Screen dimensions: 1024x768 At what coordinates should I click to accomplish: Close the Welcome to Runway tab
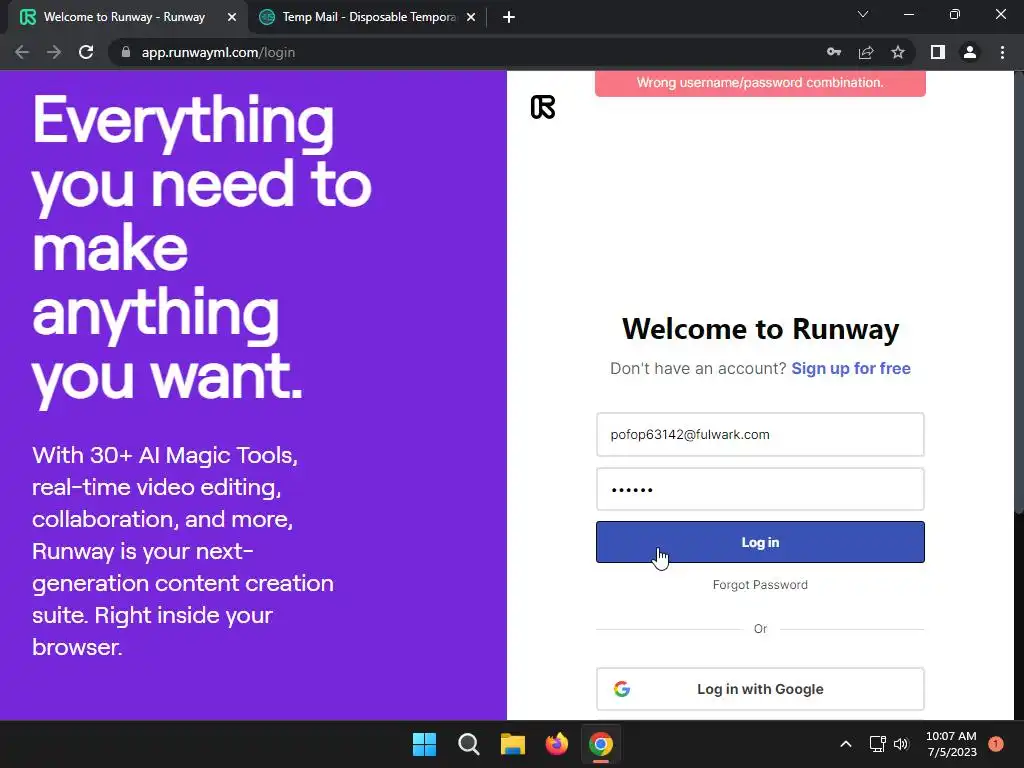click(232, 18)
